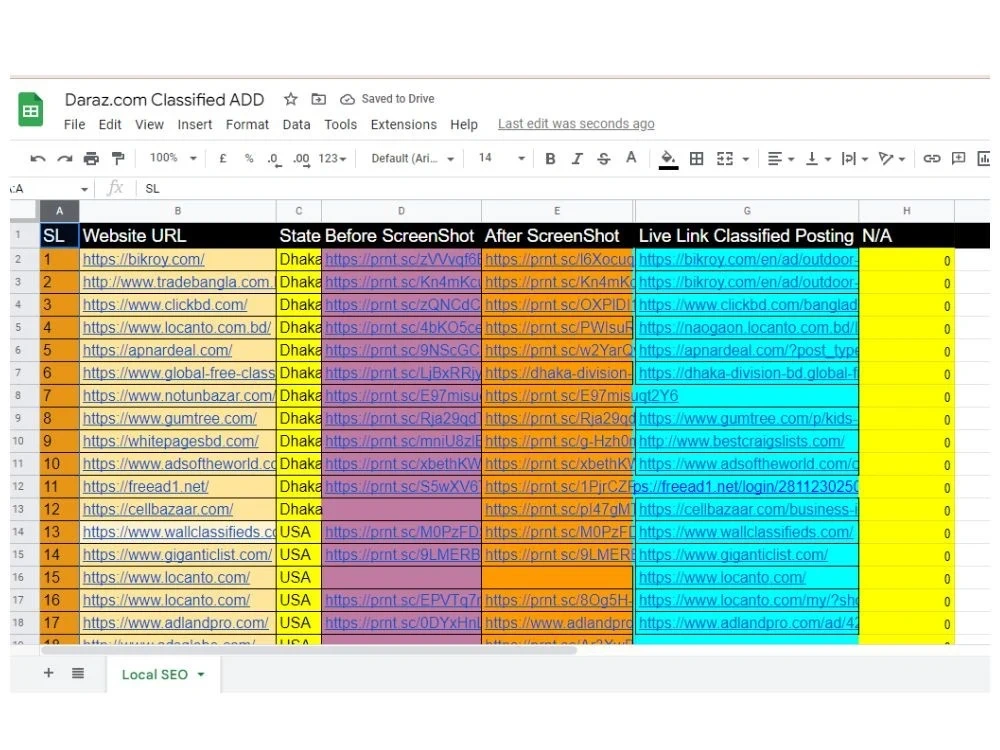Viewport: 1000px width, 750px height.
Task: Select the paint format tool
Action: [x=118, y=158]
